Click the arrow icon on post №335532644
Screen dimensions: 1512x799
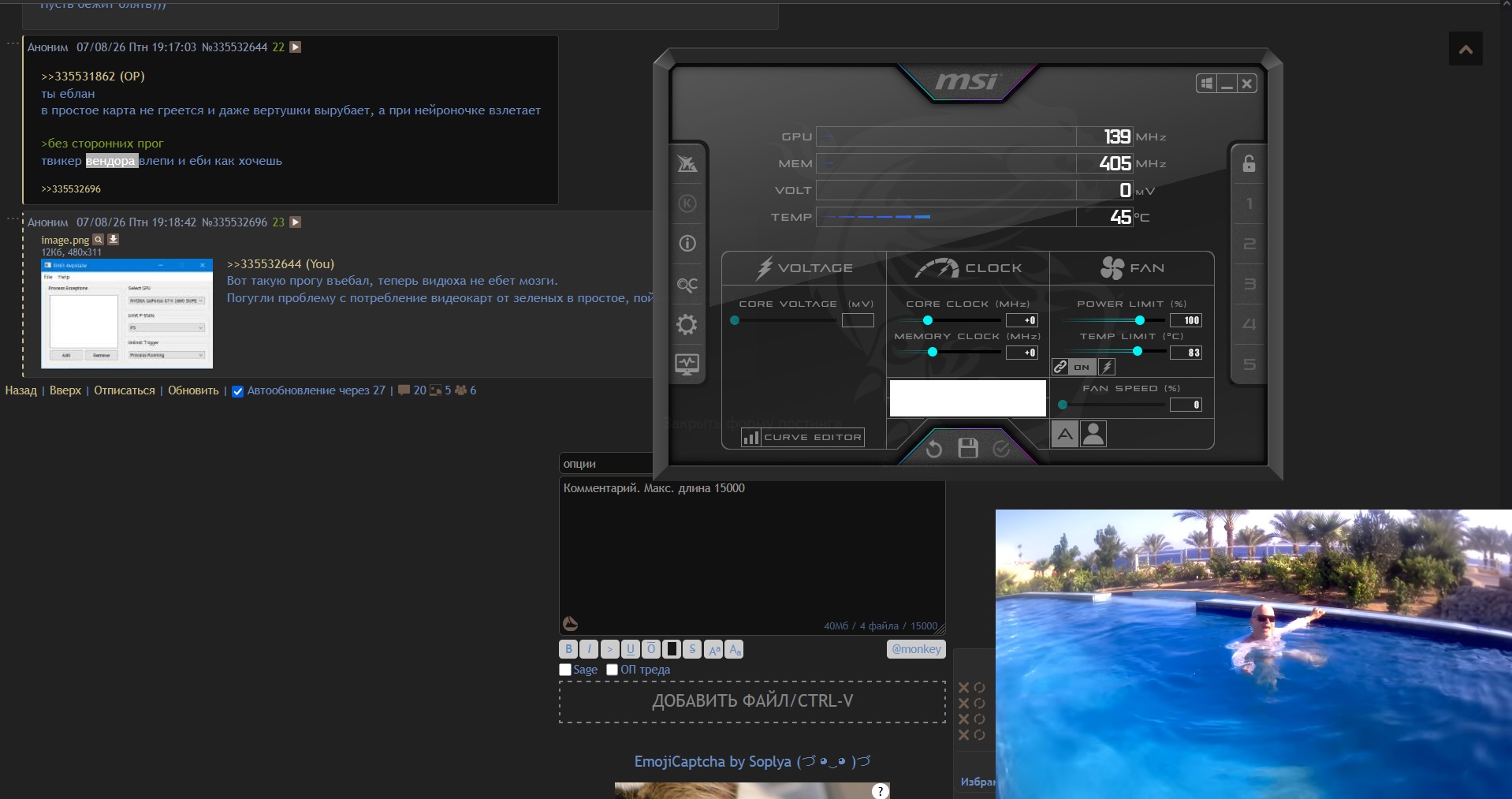tap(296, 47)
